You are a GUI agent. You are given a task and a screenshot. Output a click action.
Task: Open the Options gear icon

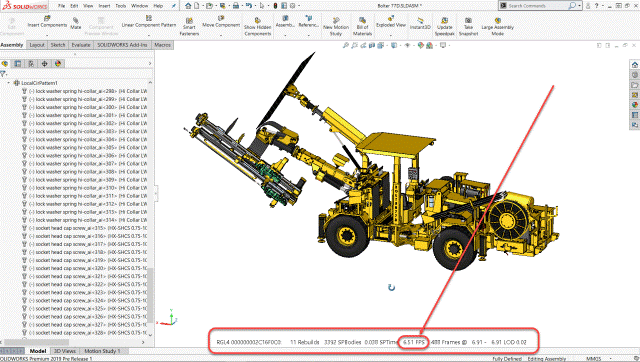coord(293,6)
